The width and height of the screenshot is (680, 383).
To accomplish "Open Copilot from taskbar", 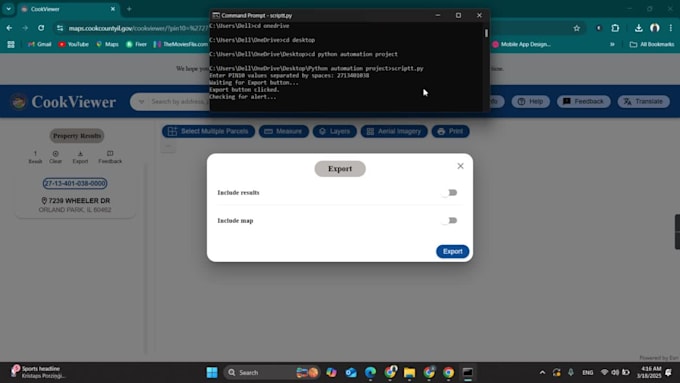I will (x=331, y=372).
